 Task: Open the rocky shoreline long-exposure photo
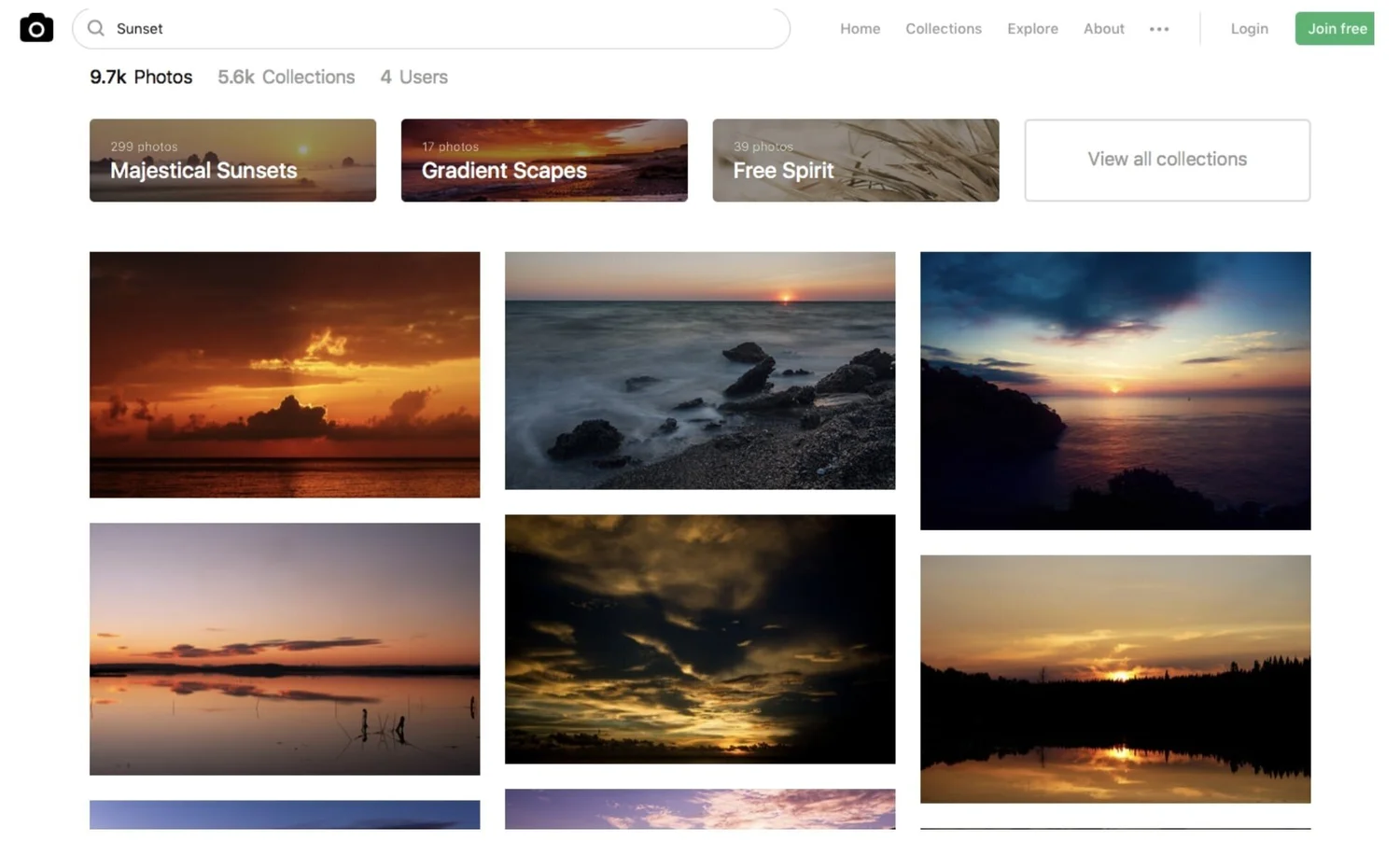[x=698, y=371]
